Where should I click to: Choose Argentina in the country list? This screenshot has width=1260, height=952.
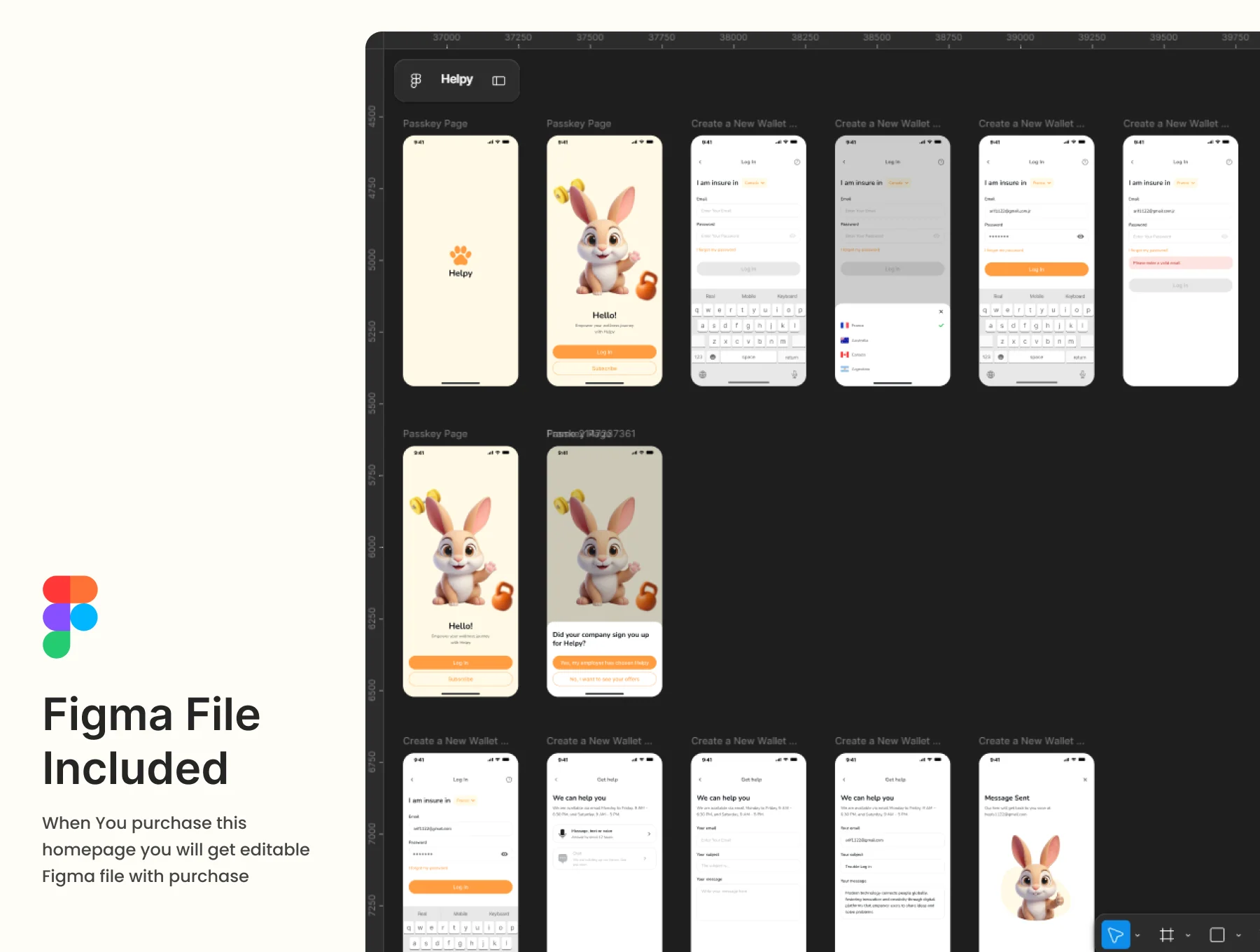click(892, 369)
